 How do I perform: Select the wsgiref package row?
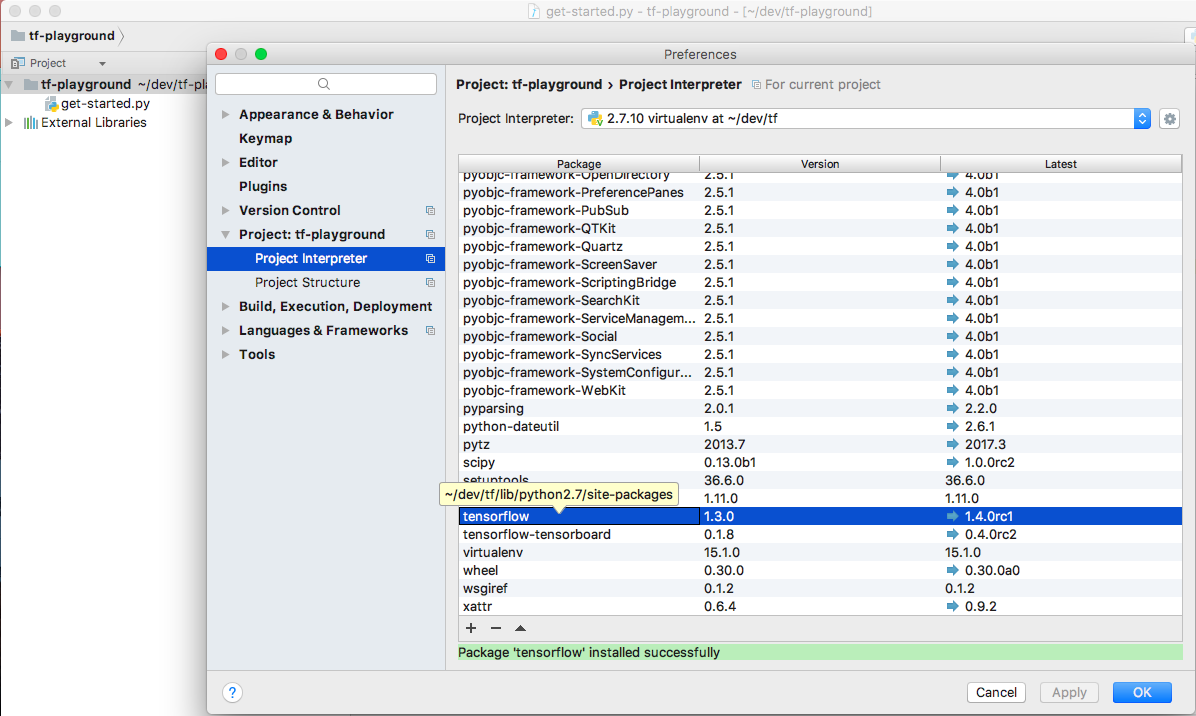pos(820,589)
